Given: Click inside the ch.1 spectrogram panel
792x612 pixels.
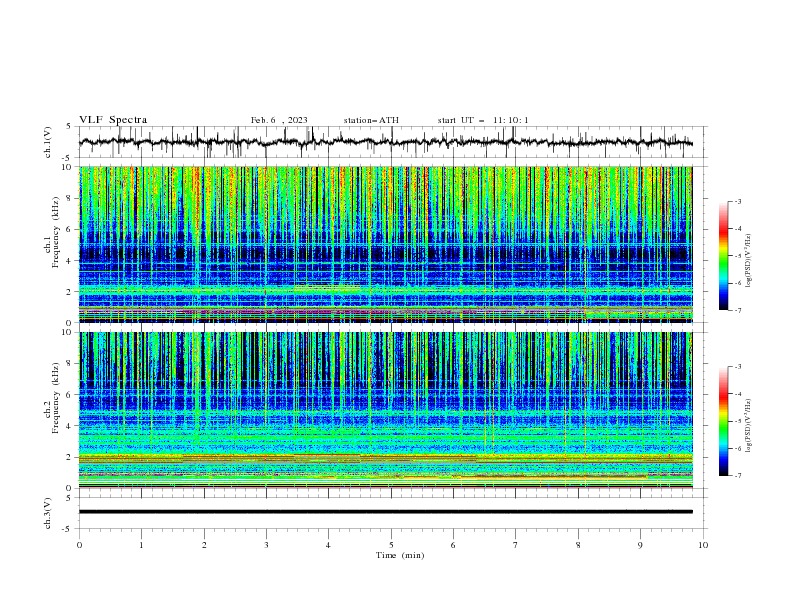Looking at the screenshot, I should [x=385, y=244].
